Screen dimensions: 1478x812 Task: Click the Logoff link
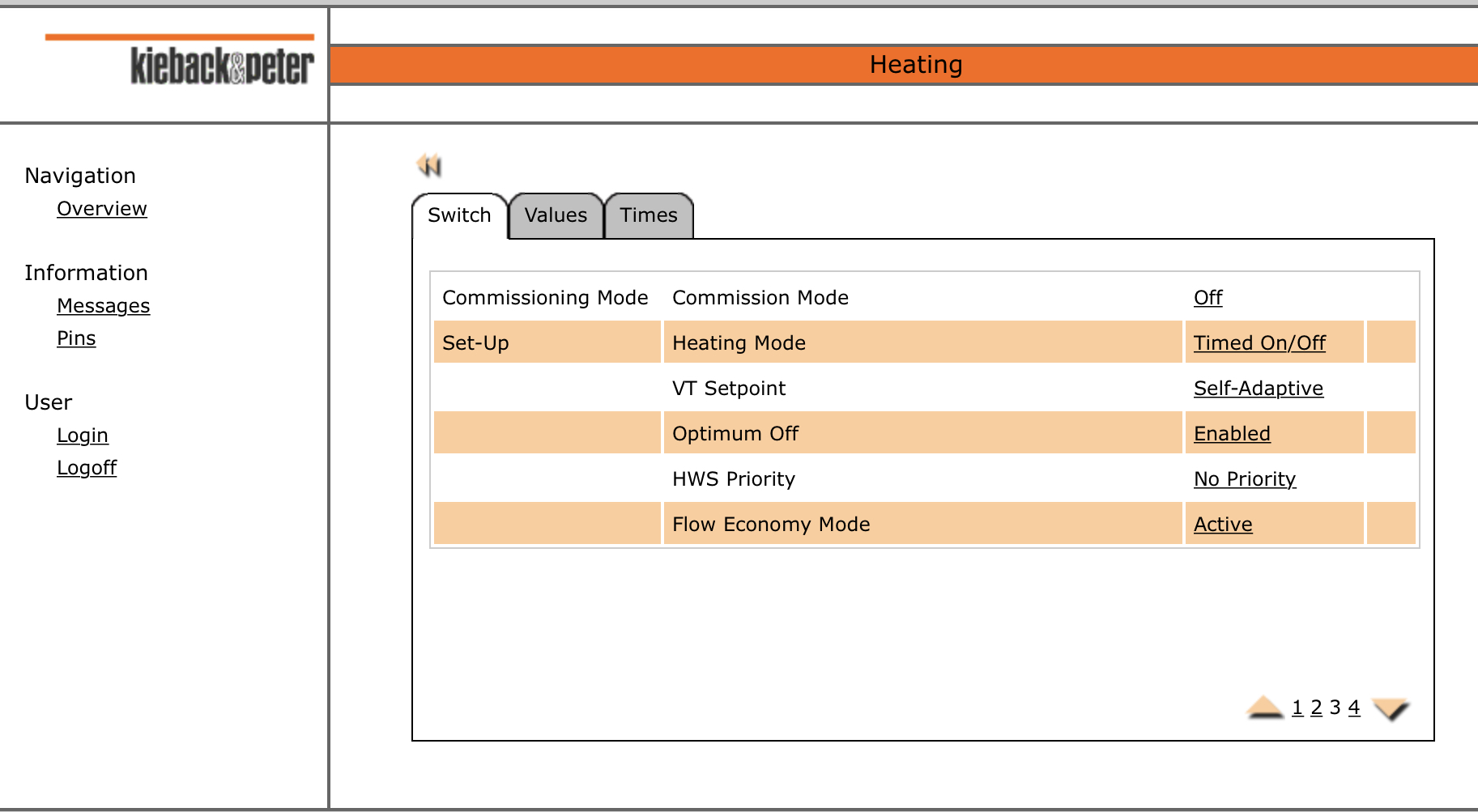[87, 467]
